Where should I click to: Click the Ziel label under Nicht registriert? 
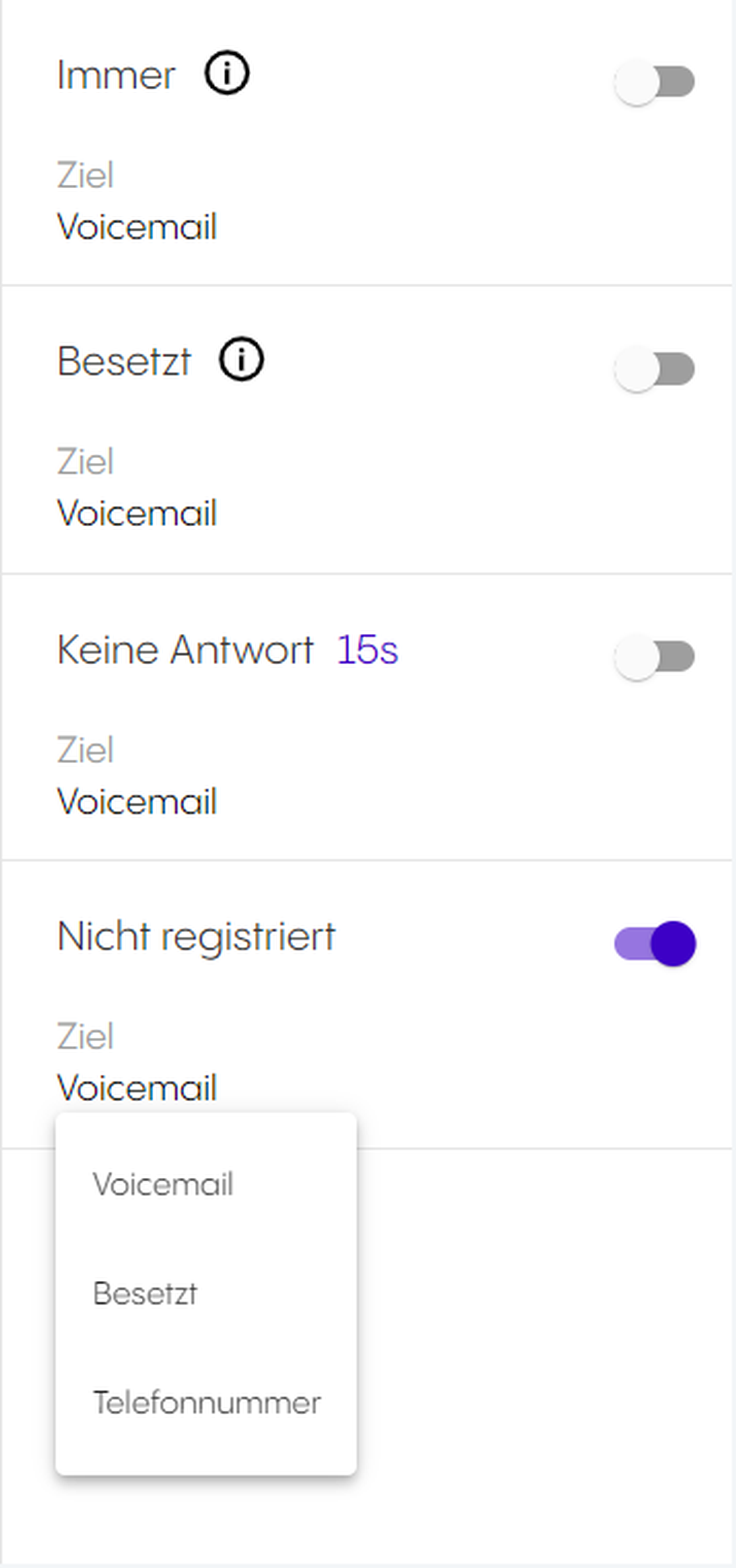coord(85,1036)
